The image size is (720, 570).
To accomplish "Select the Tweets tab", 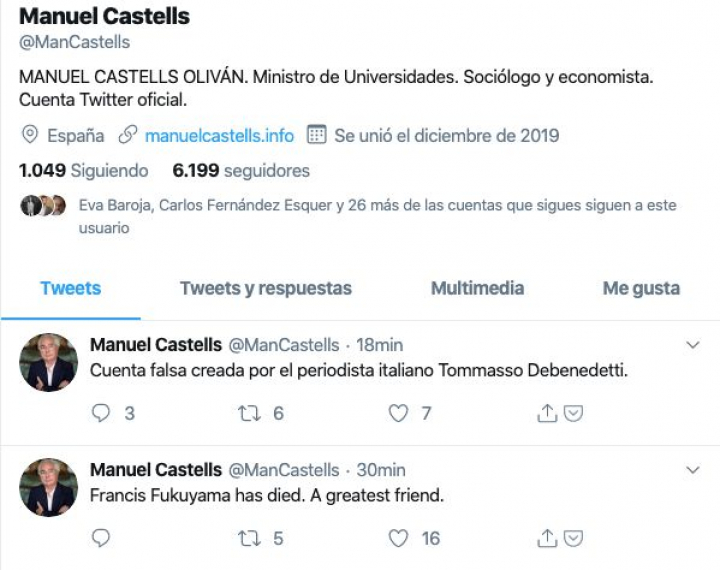I will [70, 289].
